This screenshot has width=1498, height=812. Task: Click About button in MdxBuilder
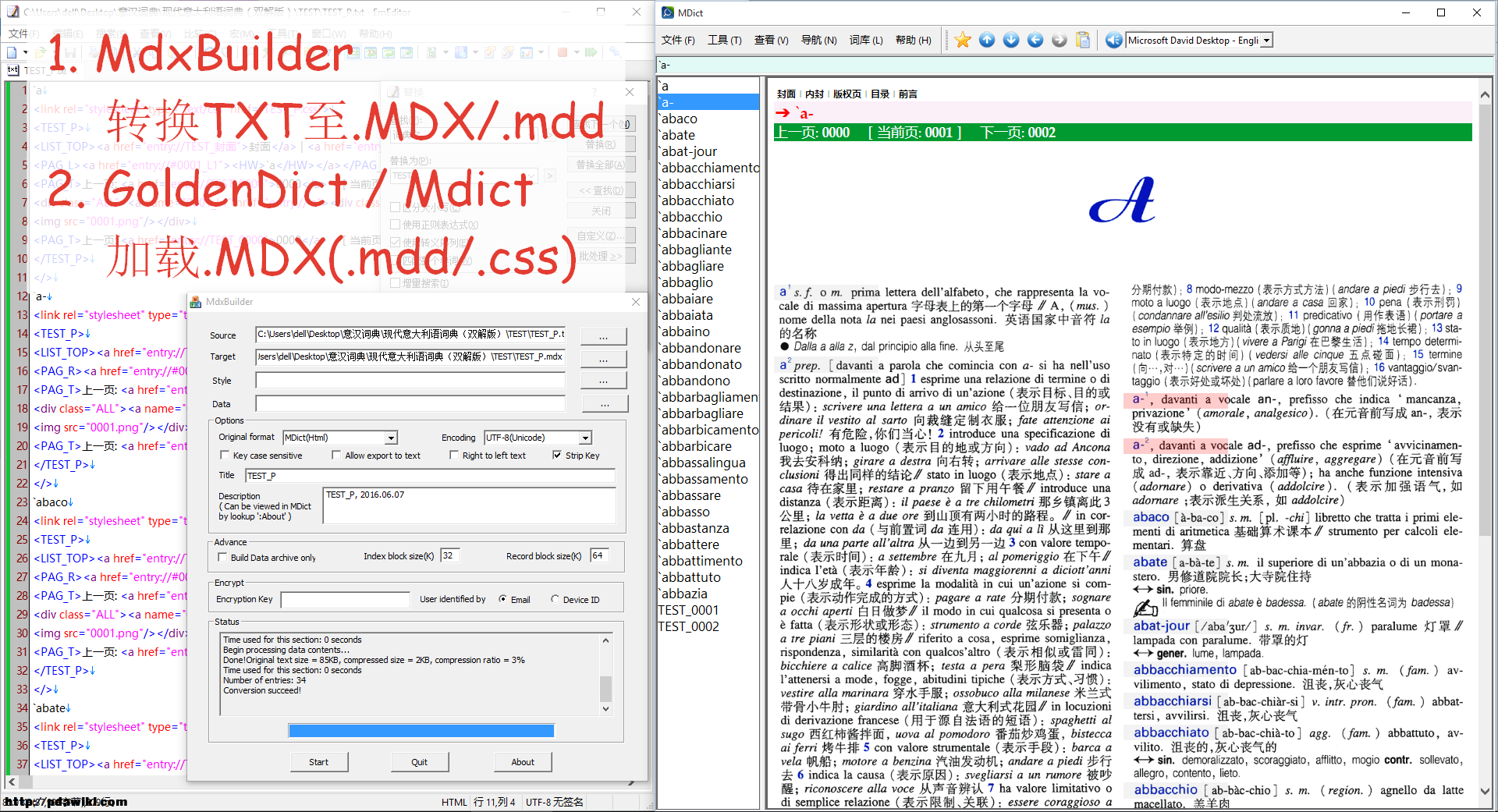tap(523, 762)
